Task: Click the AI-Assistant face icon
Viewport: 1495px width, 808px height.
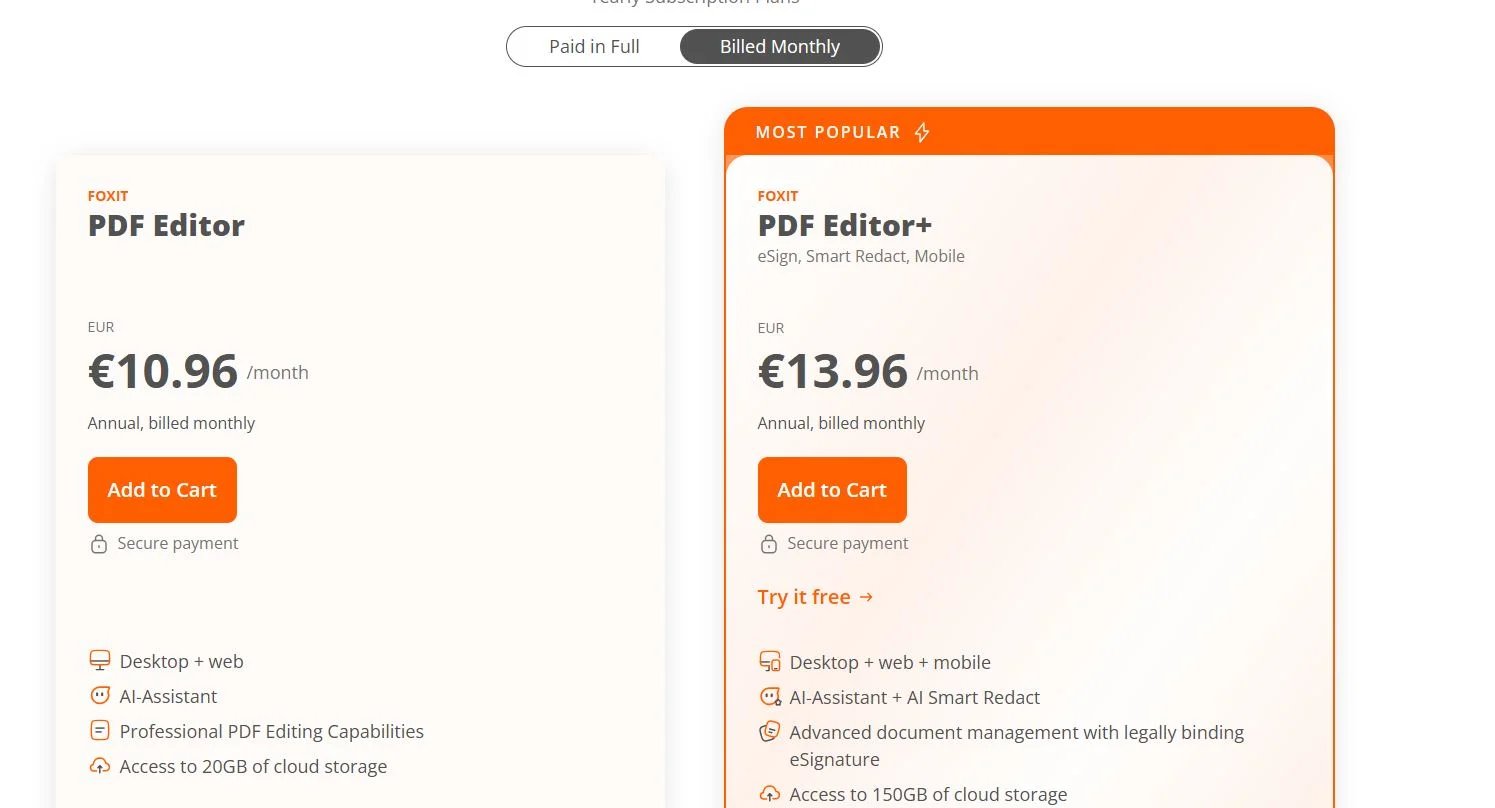Action: pos(100,696)
